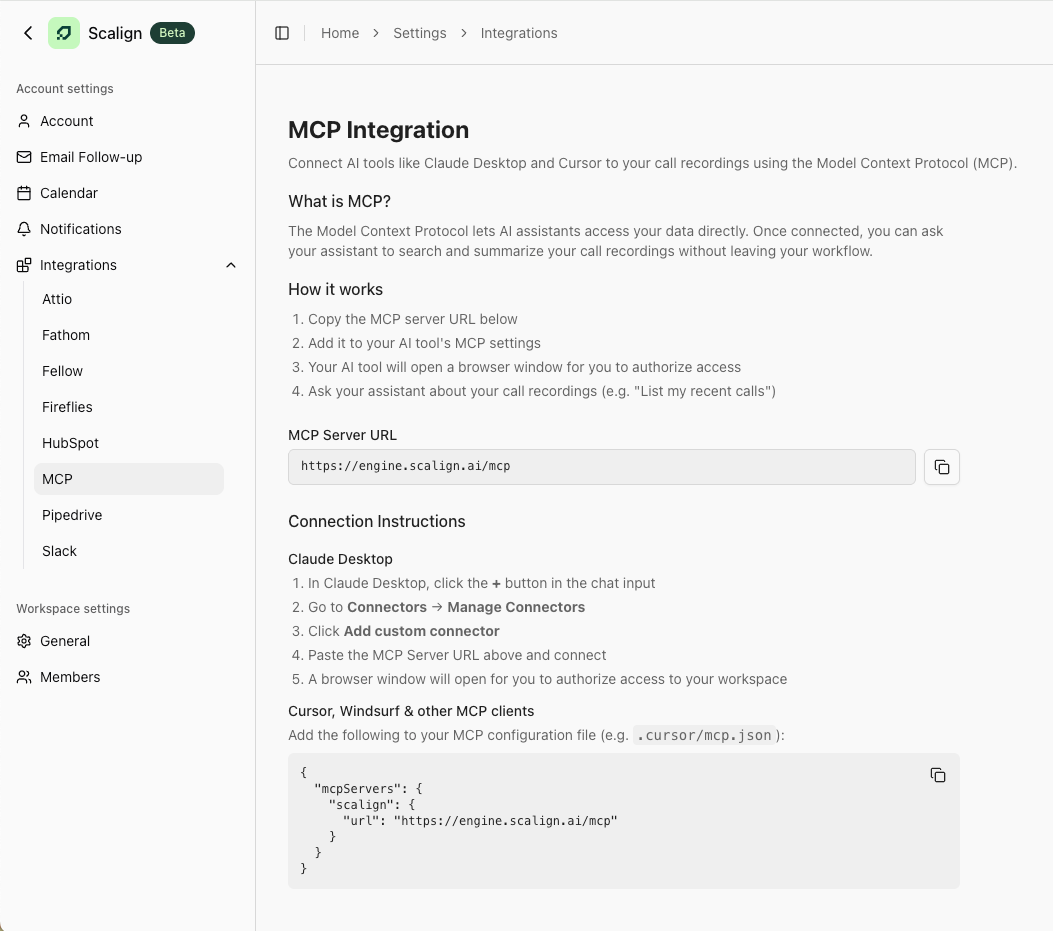Open the Attio integration

point(57,299)
